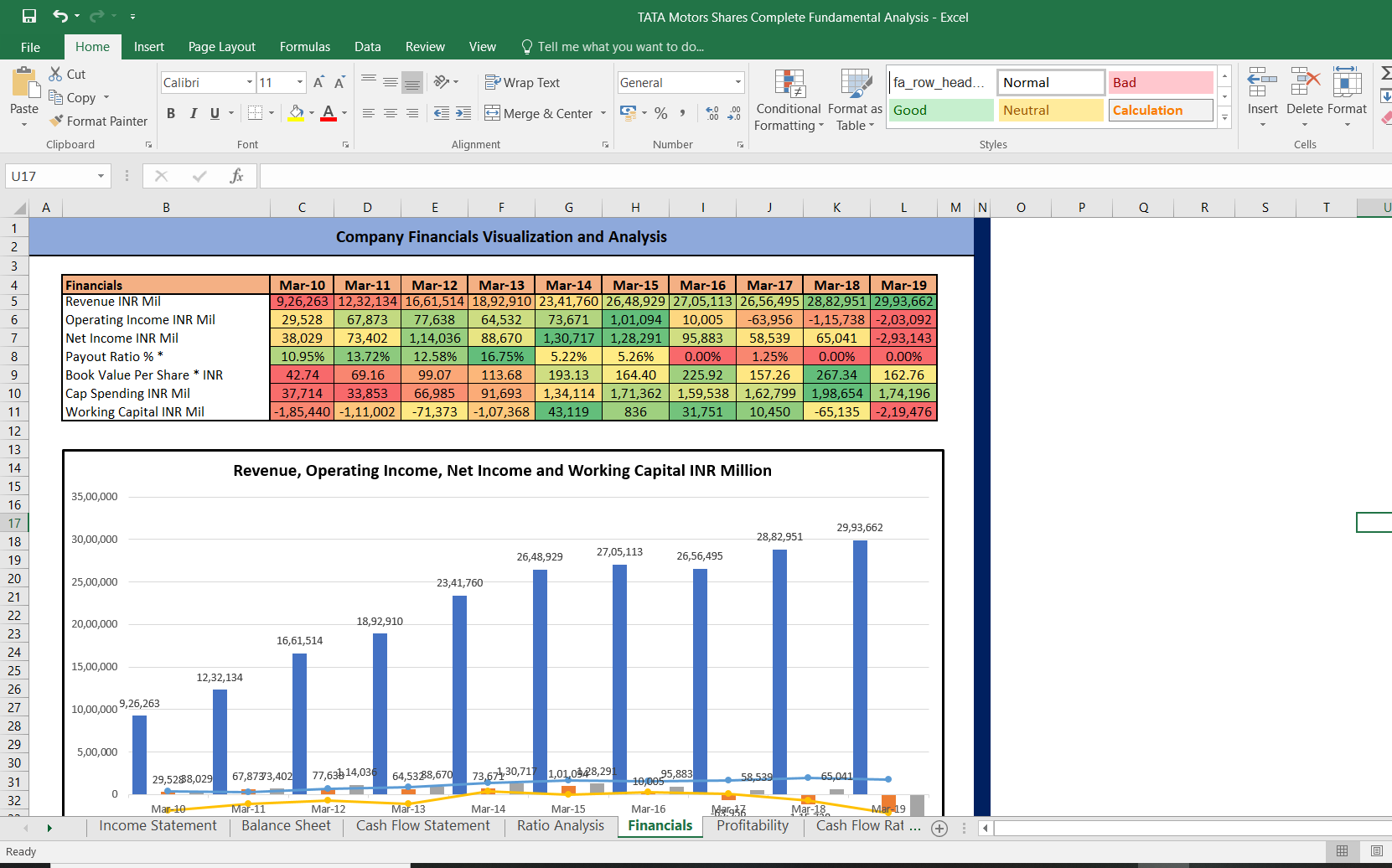Viewport: 1392px width, 868px height.
Task: Click the select all corner triangle
Action: (18, 208)
